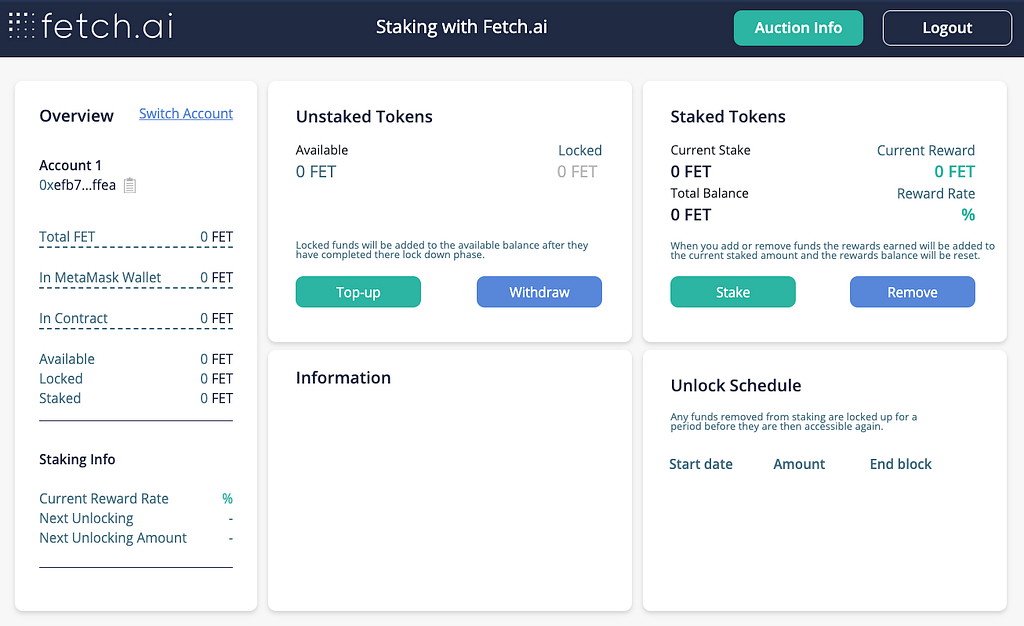Screen dimensions: 1024x626
Task: Click Current Reward Rate percentage value
Action: click(227, 499)
